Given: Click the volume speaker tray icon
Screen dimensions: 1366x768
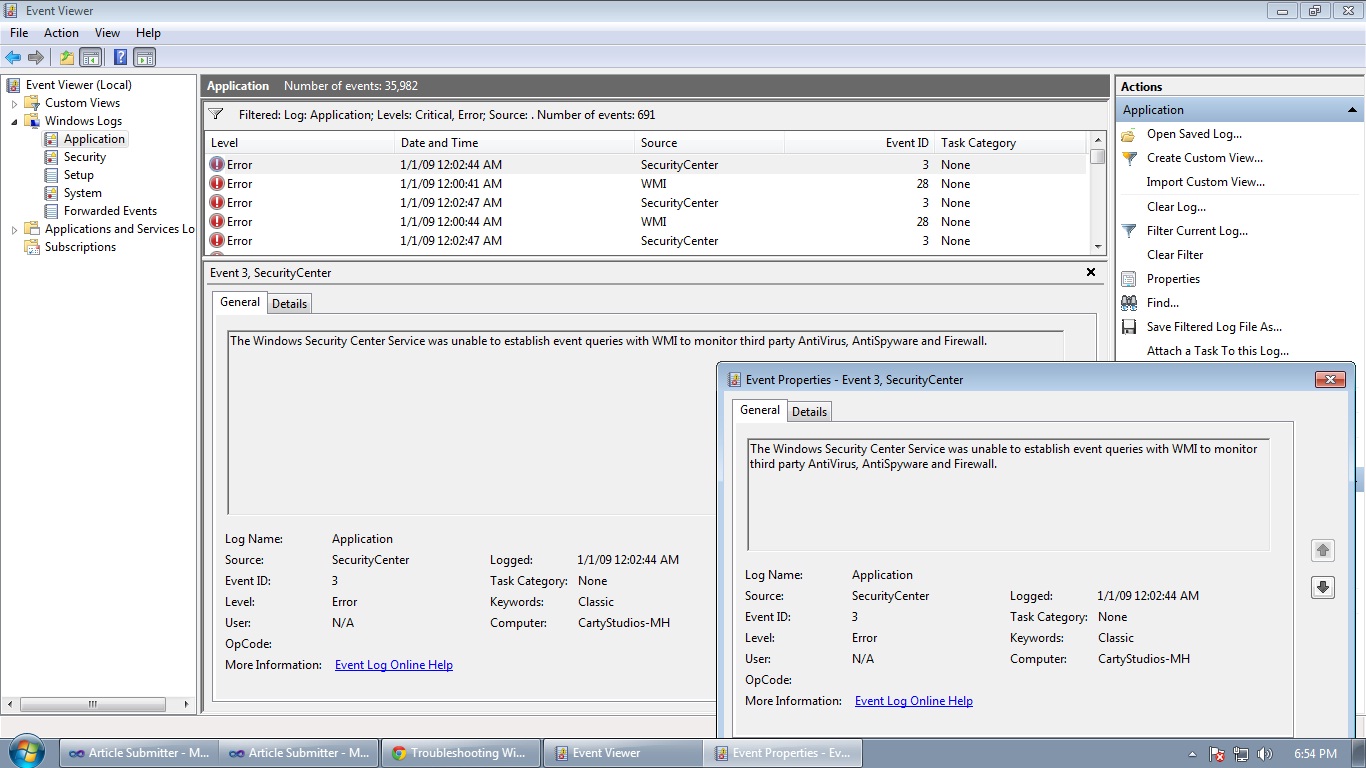Looking at the screenshot, I should (x=1265, y=754).
